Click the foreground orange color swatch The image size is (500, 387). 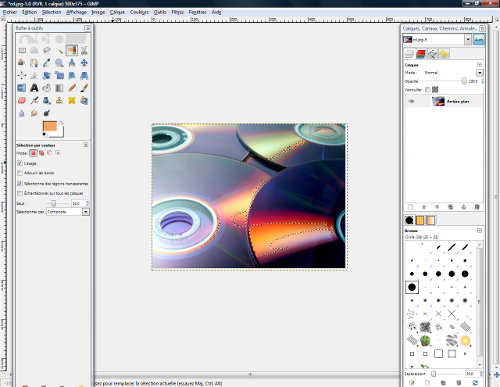click(x=49, y=126)
